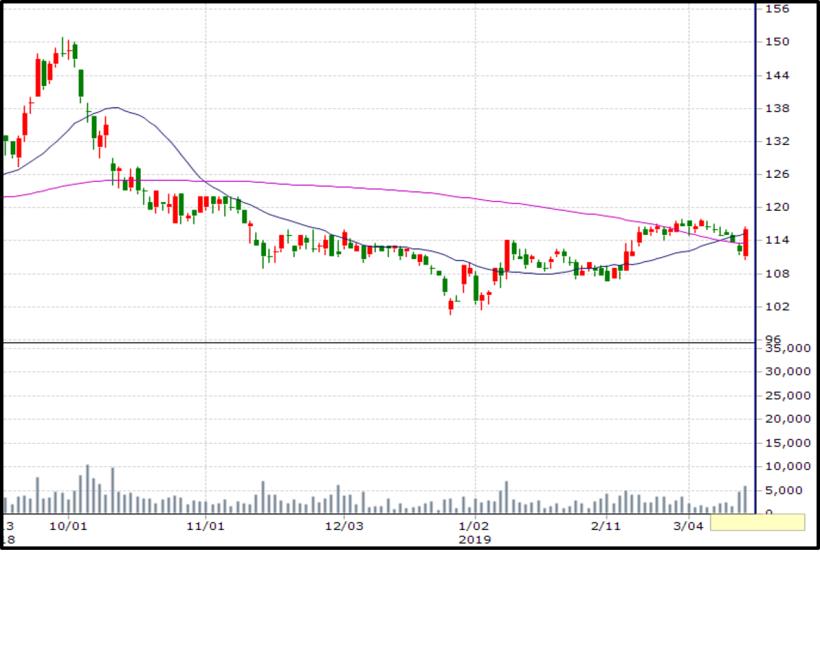The image size is (820, 655).
Task: Select the 120 price level label
Action: coord(777,207)
